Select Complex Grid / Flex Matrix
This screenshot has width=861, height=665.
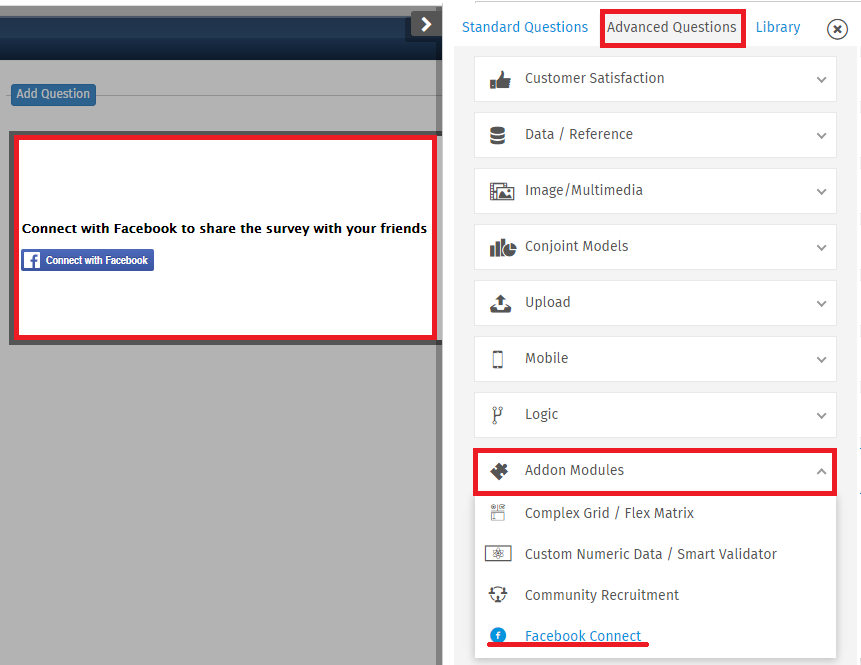pyautogui.click(x=609, y=513)
